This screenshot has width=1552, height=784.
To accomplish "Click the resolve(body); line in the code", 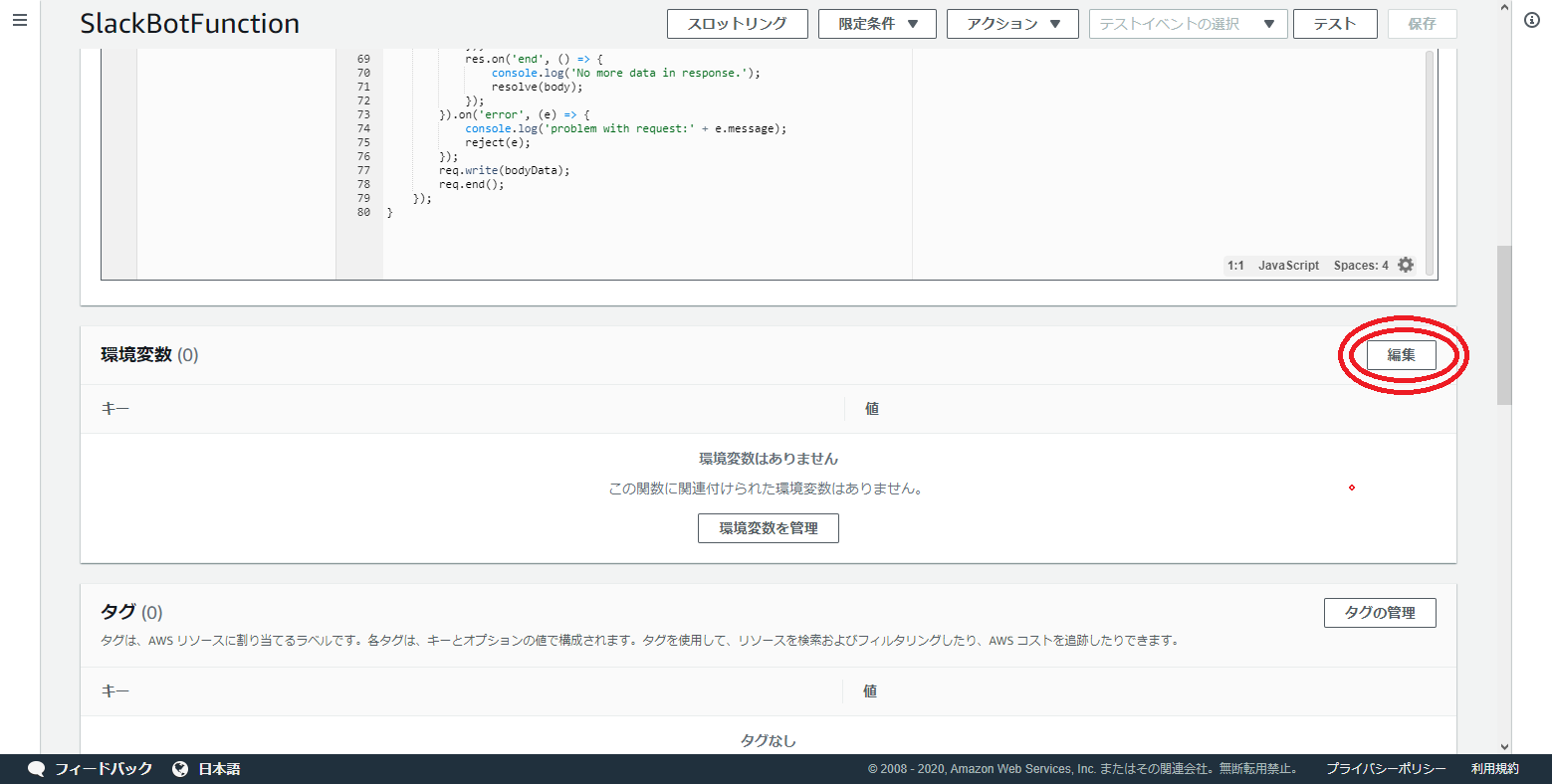I will coord(538,87).
